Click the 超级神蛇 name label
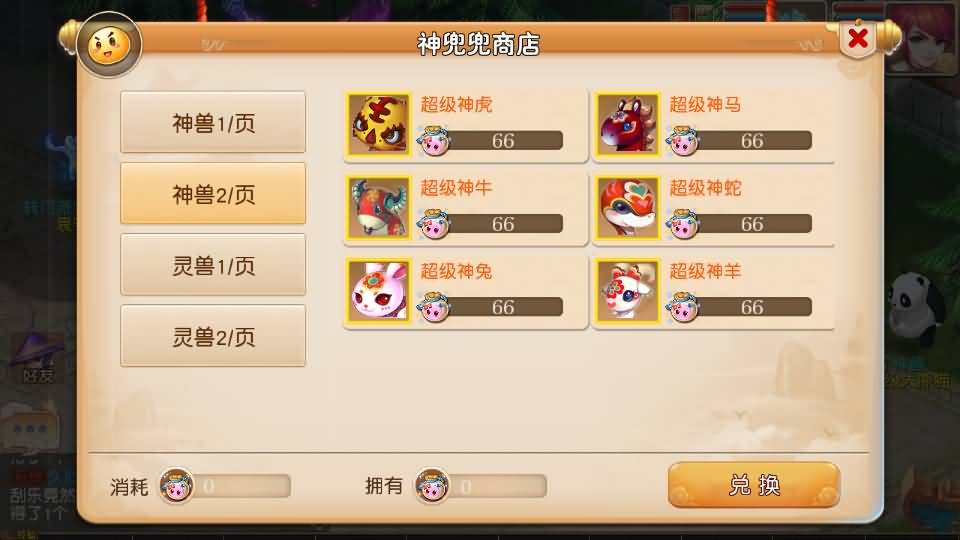 [705, 188]
